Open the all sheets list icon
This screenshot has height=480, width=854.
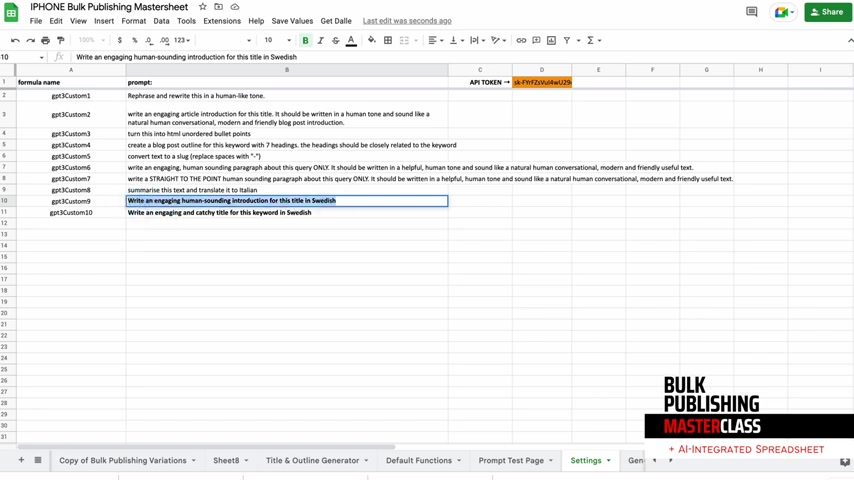point(38,460)
